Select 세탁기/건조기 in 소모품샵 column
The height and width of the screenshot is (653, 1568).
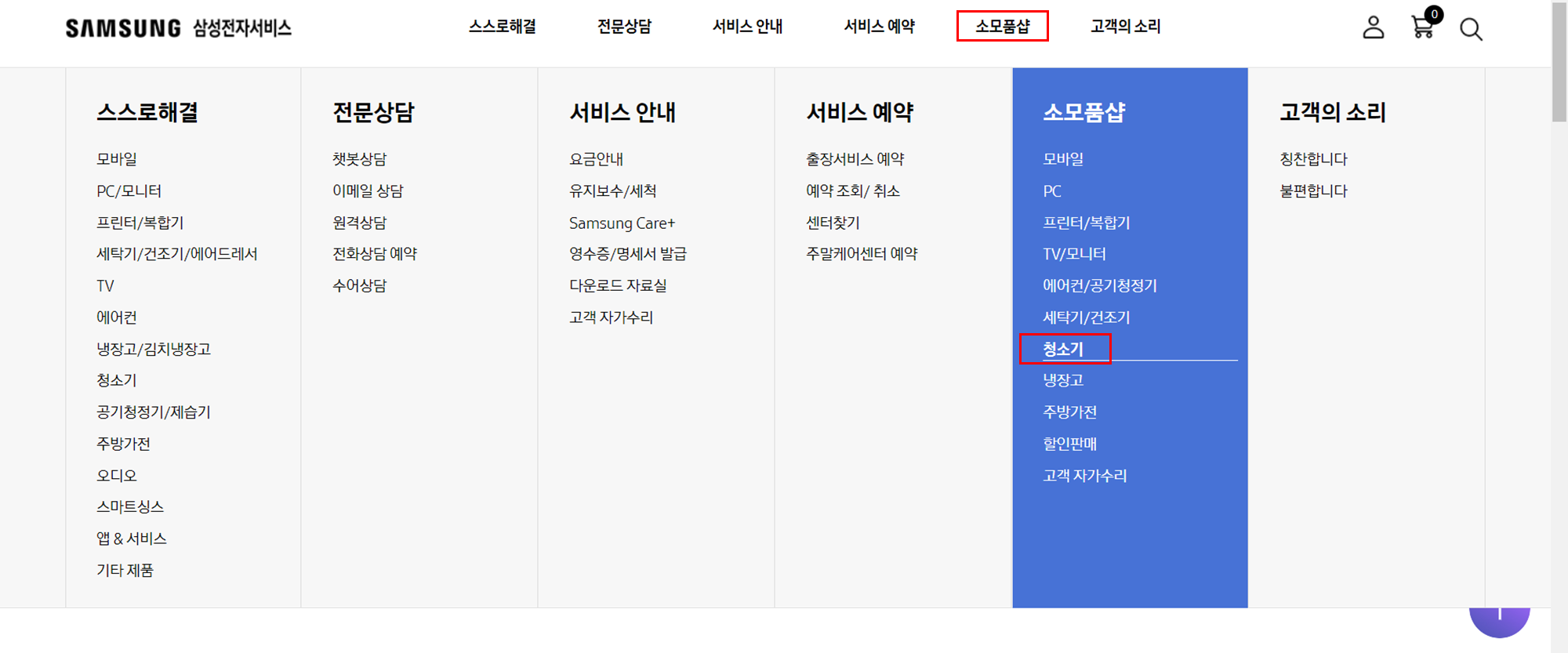coord(1087,317)
